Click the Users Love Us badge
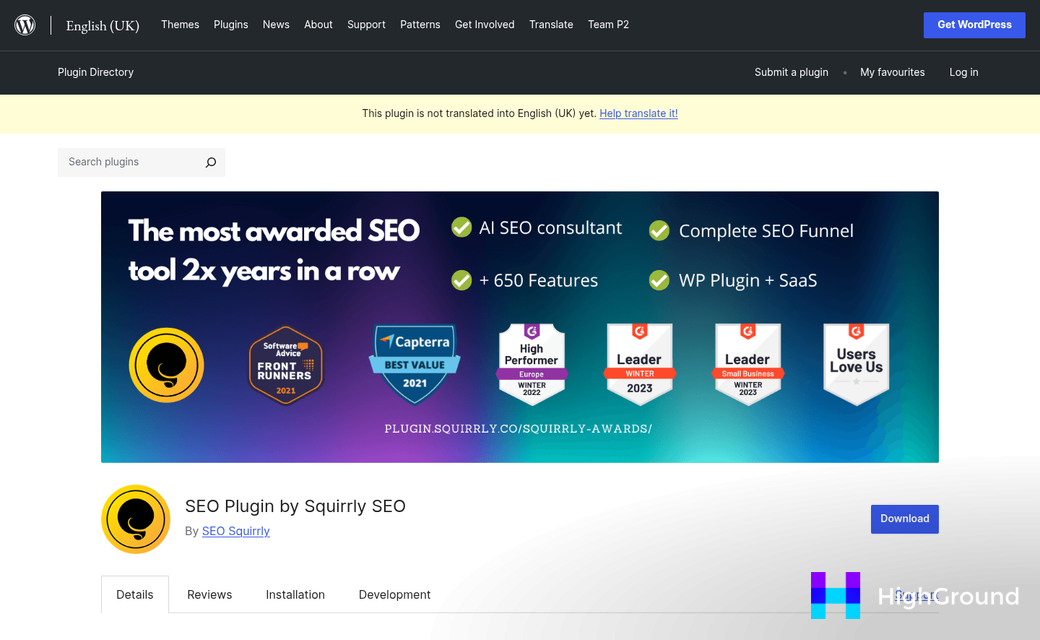 tap(856, 364)
